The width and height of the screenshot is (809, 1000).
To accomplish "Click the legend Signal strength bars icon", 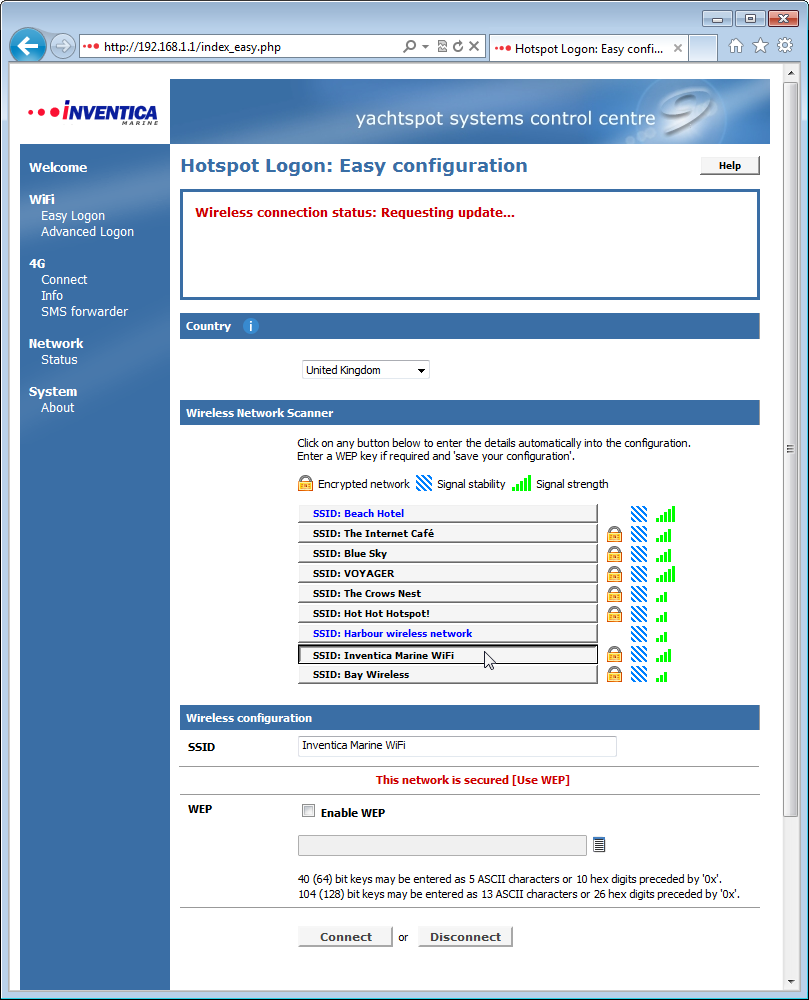I will click(x=521, y=483).
